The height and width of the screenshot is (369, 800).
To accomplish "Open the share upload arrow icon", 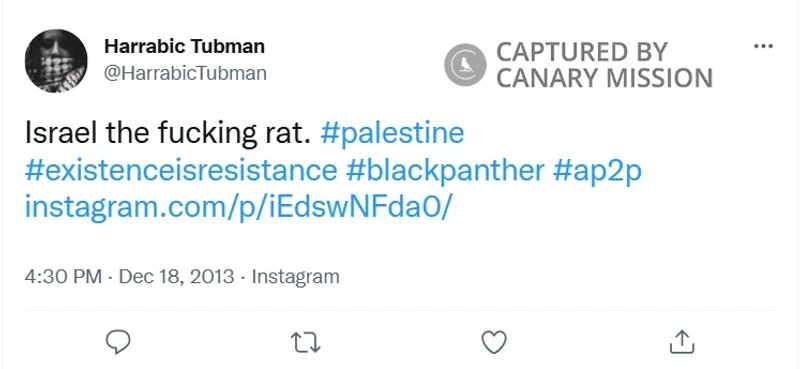I will click(682, 341).
